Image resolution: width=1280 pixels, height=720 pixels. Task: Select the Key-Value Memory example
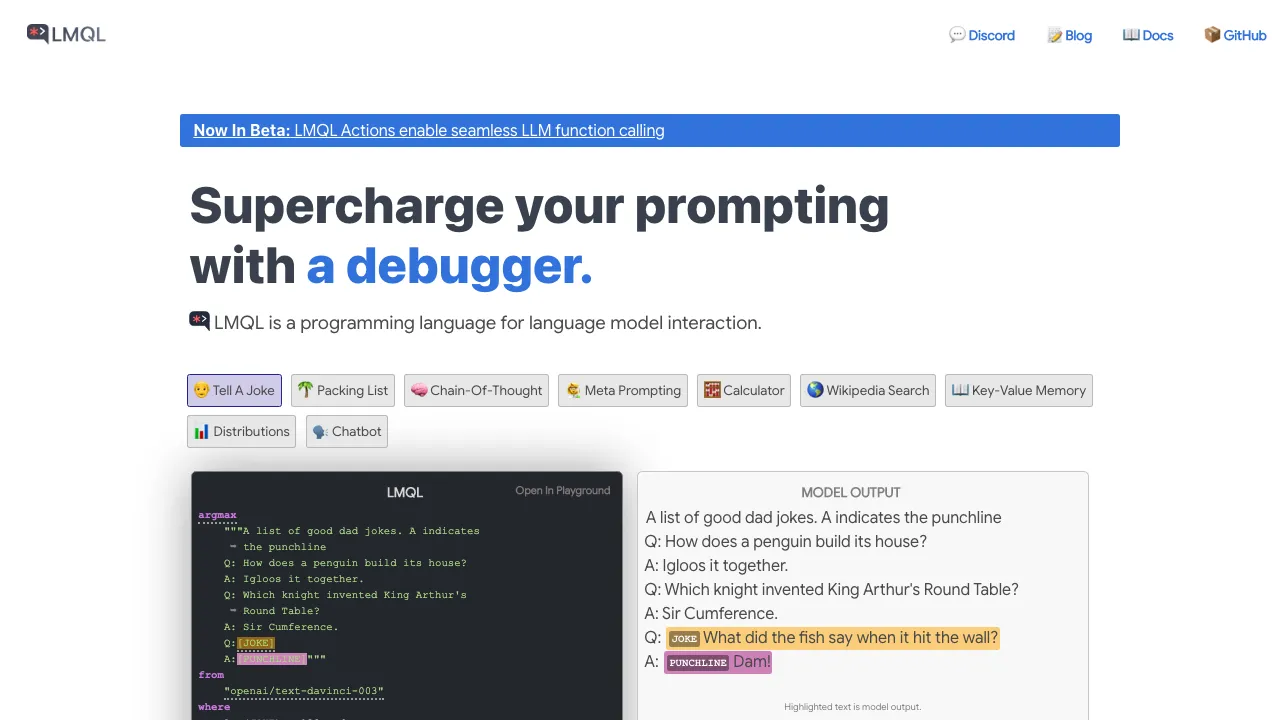[1019, 390]
